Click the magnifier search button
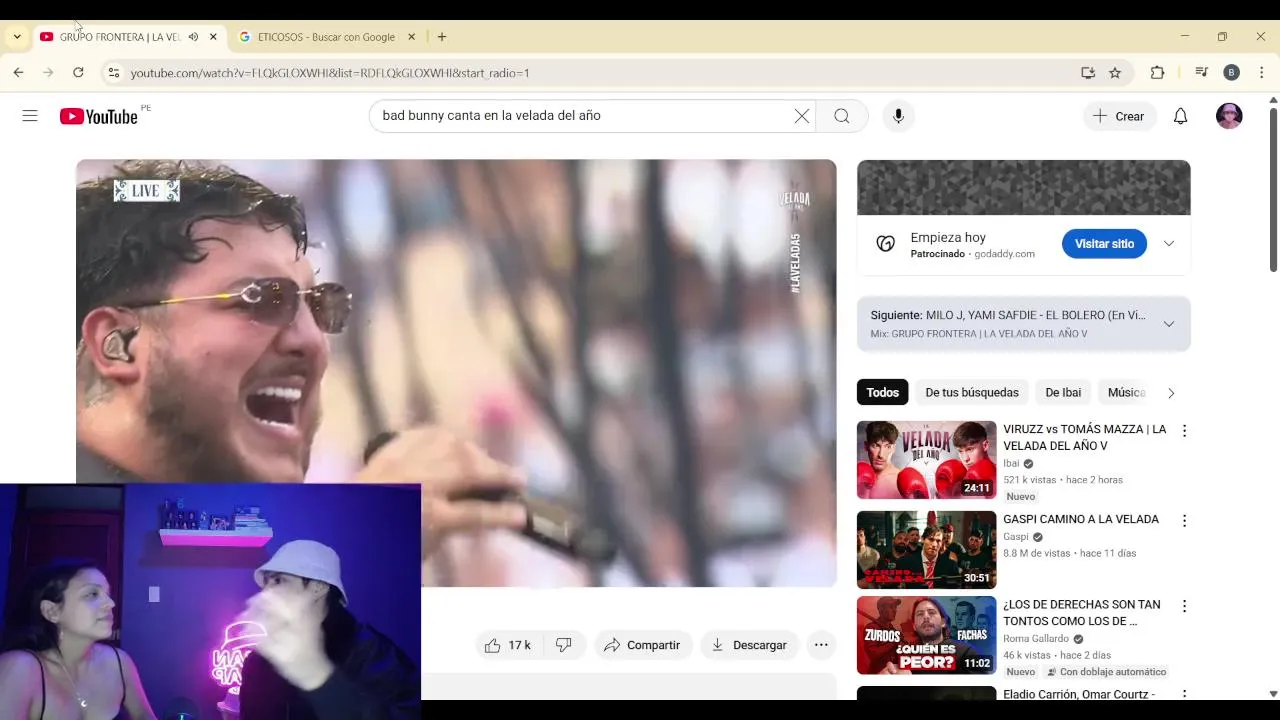Image resolution: width=1280 pixels, height=720 pixels. [x=842, y=116]
